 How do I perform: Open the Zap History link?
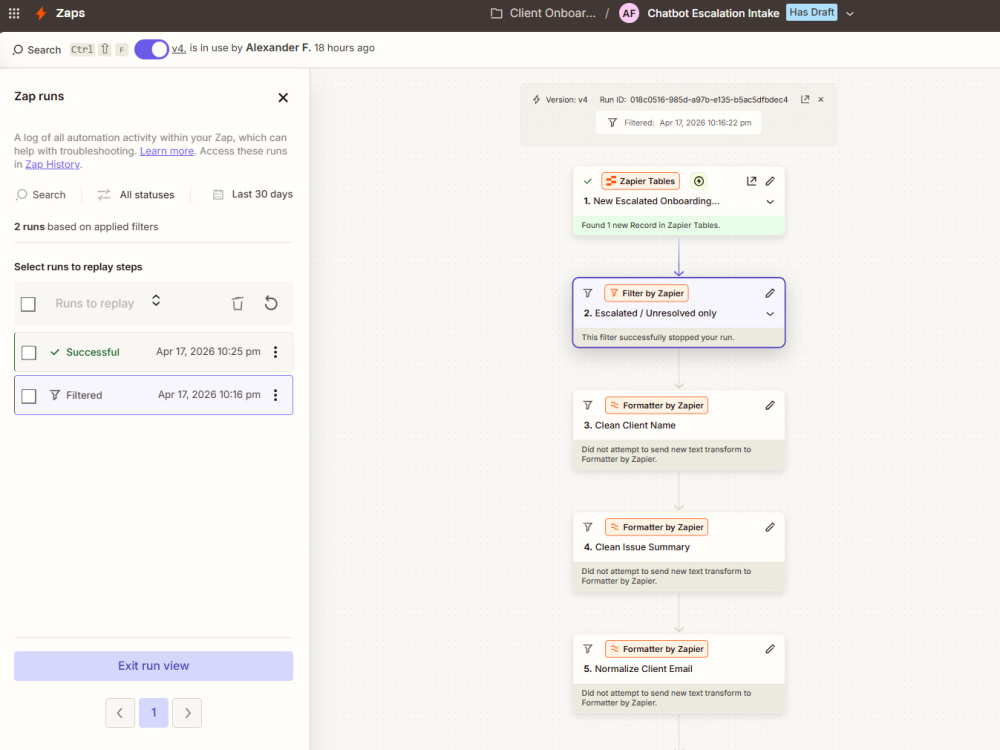coord(52,165)
